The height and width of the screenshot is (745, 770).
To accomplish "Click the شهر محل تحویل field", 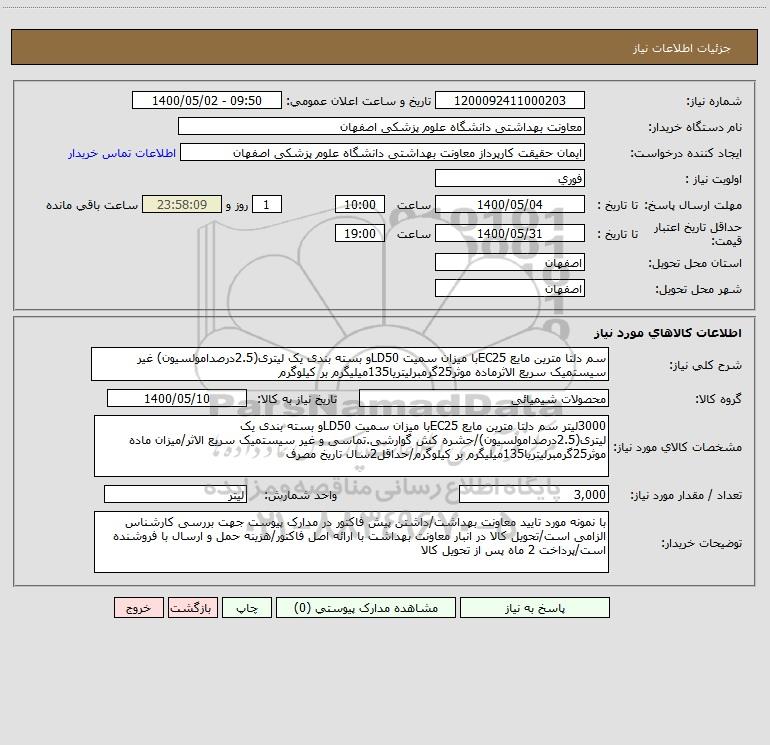I will pos(510,288).
